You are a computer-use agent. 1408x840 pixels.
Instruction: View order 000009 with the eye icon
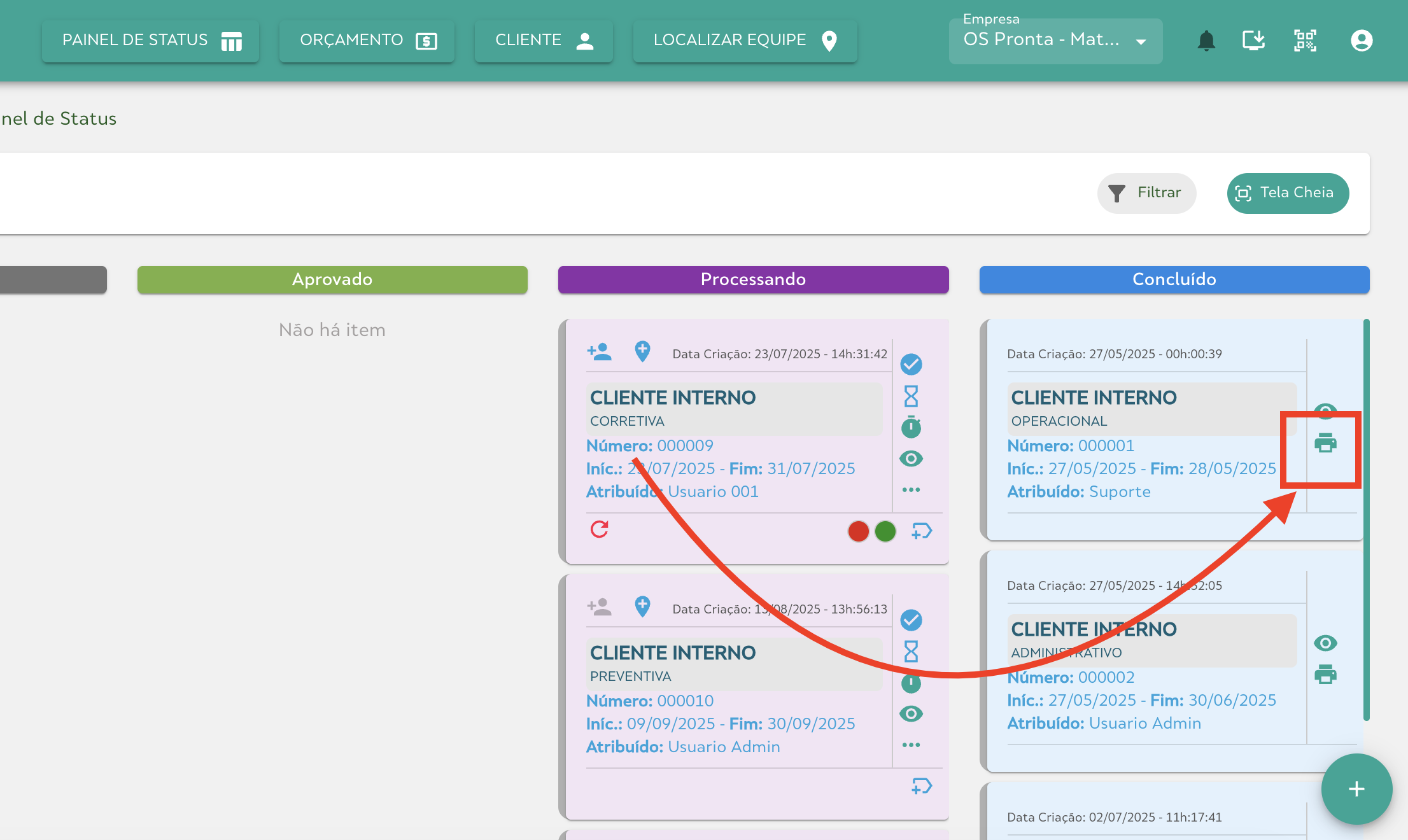click(911, 458)
